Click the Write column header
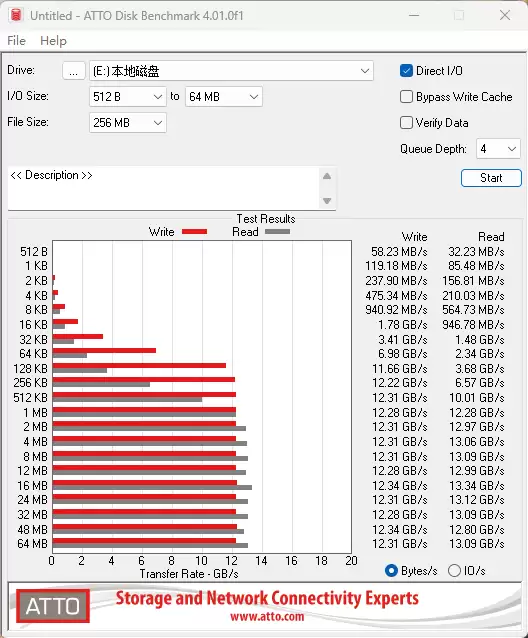Image resolution: width=528 pixels, height=638 pixels. pyautogui.click(x=415, y=237)
